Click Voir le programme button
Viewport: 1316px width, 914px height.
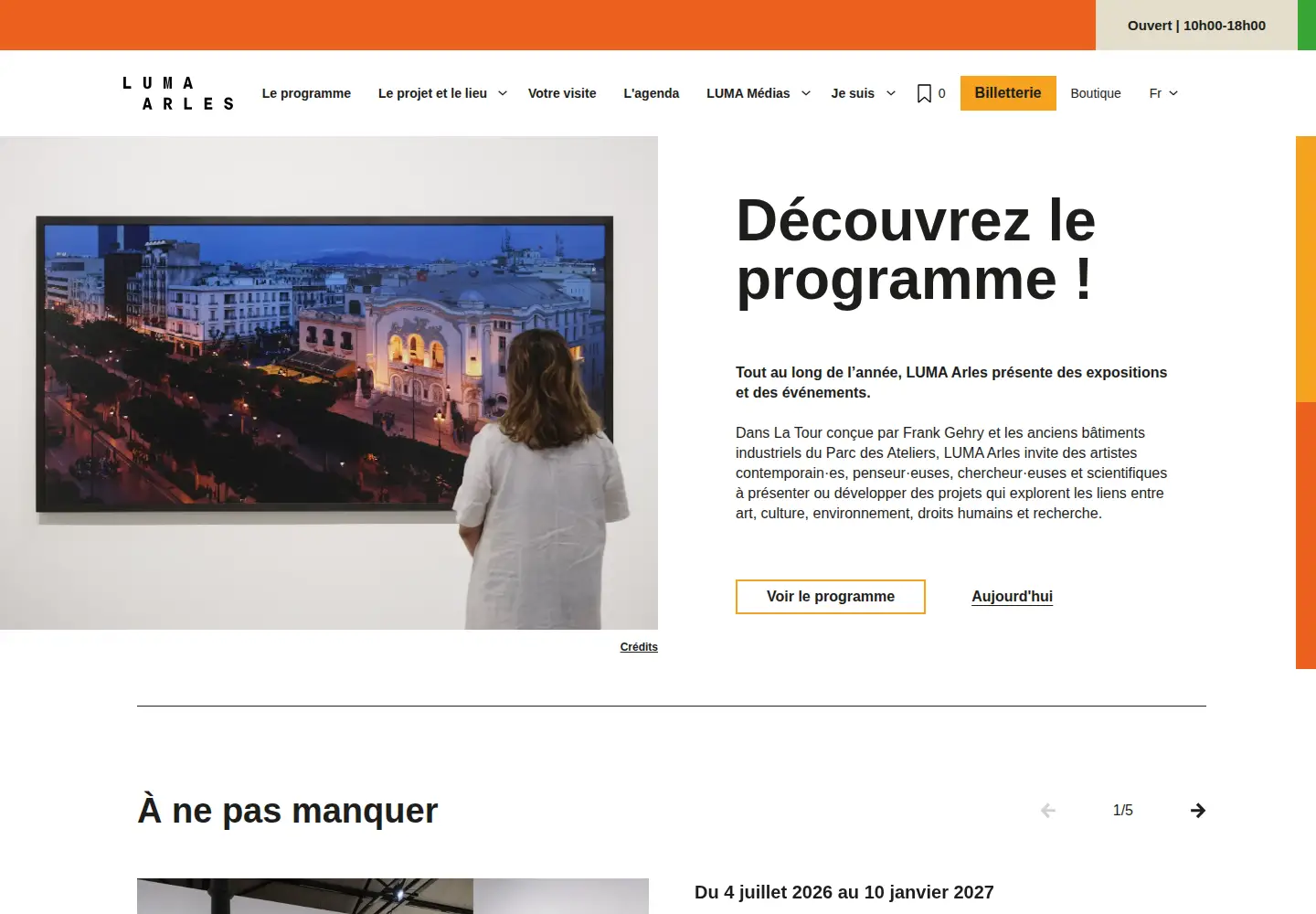tap(831, 597)
